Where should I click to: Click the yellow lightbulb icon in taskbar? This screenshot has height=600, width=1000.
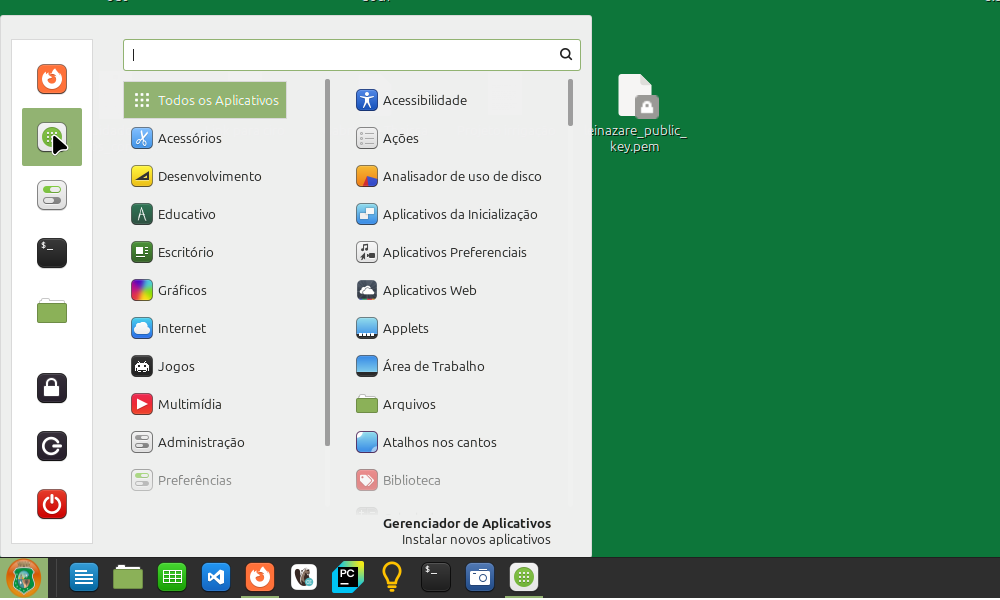(x=392, y=577)
